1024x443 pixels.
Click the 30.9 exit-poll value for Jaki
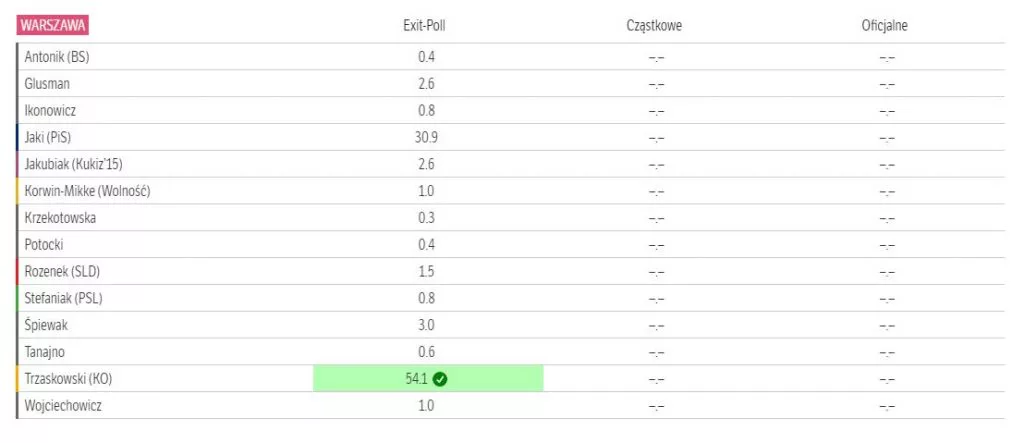pyautogui.click(x=426, y=137)
